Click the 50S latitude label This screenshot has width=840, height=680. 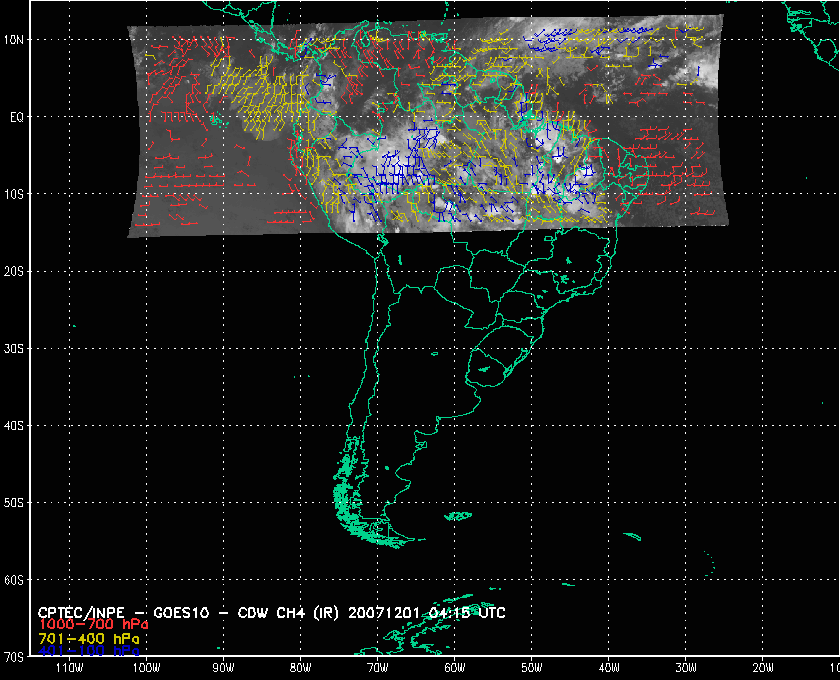[x=13, y=503]
